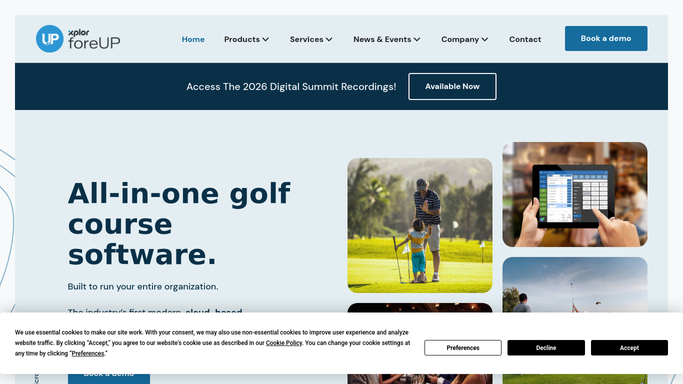Select the tablet point-of-sale photo

pyautogui.click(x=575, y=194)
